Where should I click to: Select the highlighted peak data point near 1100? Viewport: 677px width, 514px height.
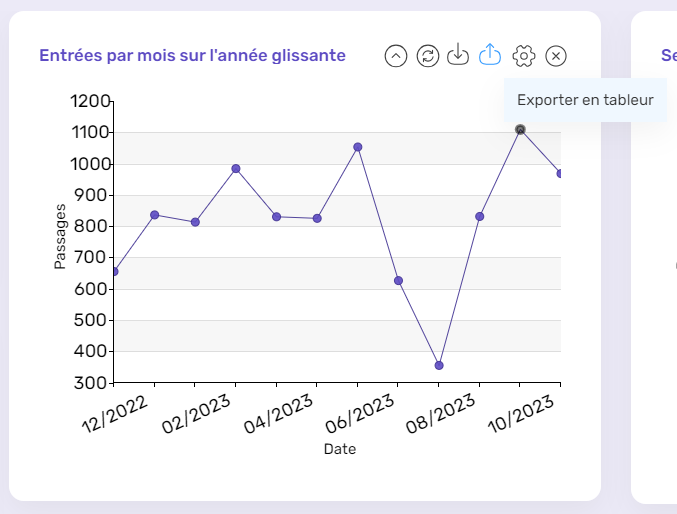520,130
